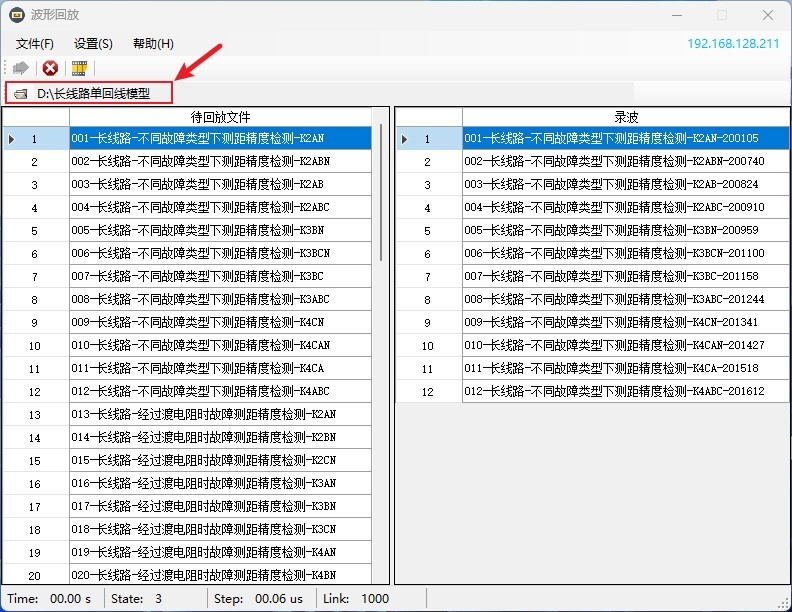Click the red X stop icon
Viewport: 792px width, 612px height.
(x=49, y=68)
